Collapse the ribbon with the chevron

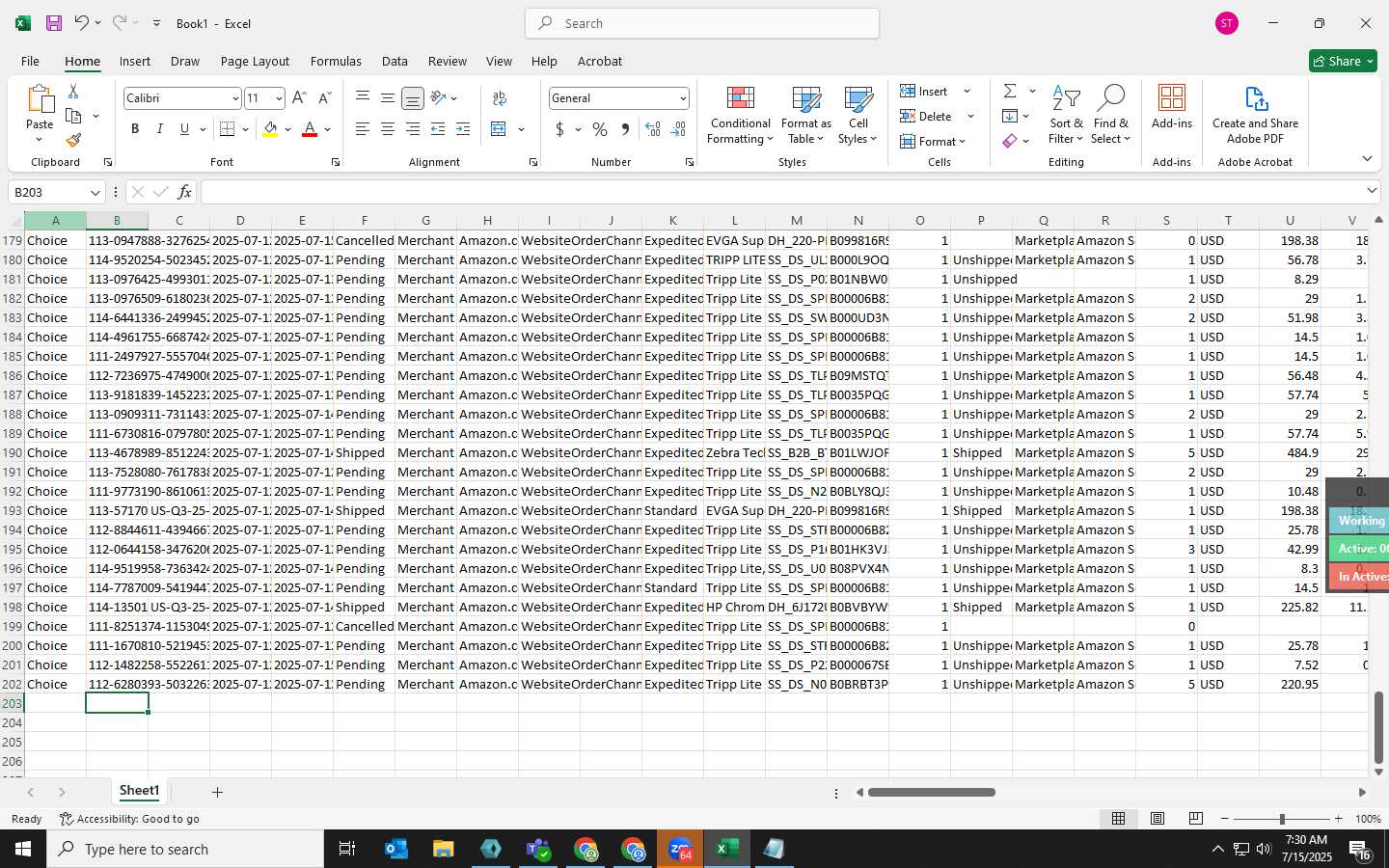tap(1367, 158)
